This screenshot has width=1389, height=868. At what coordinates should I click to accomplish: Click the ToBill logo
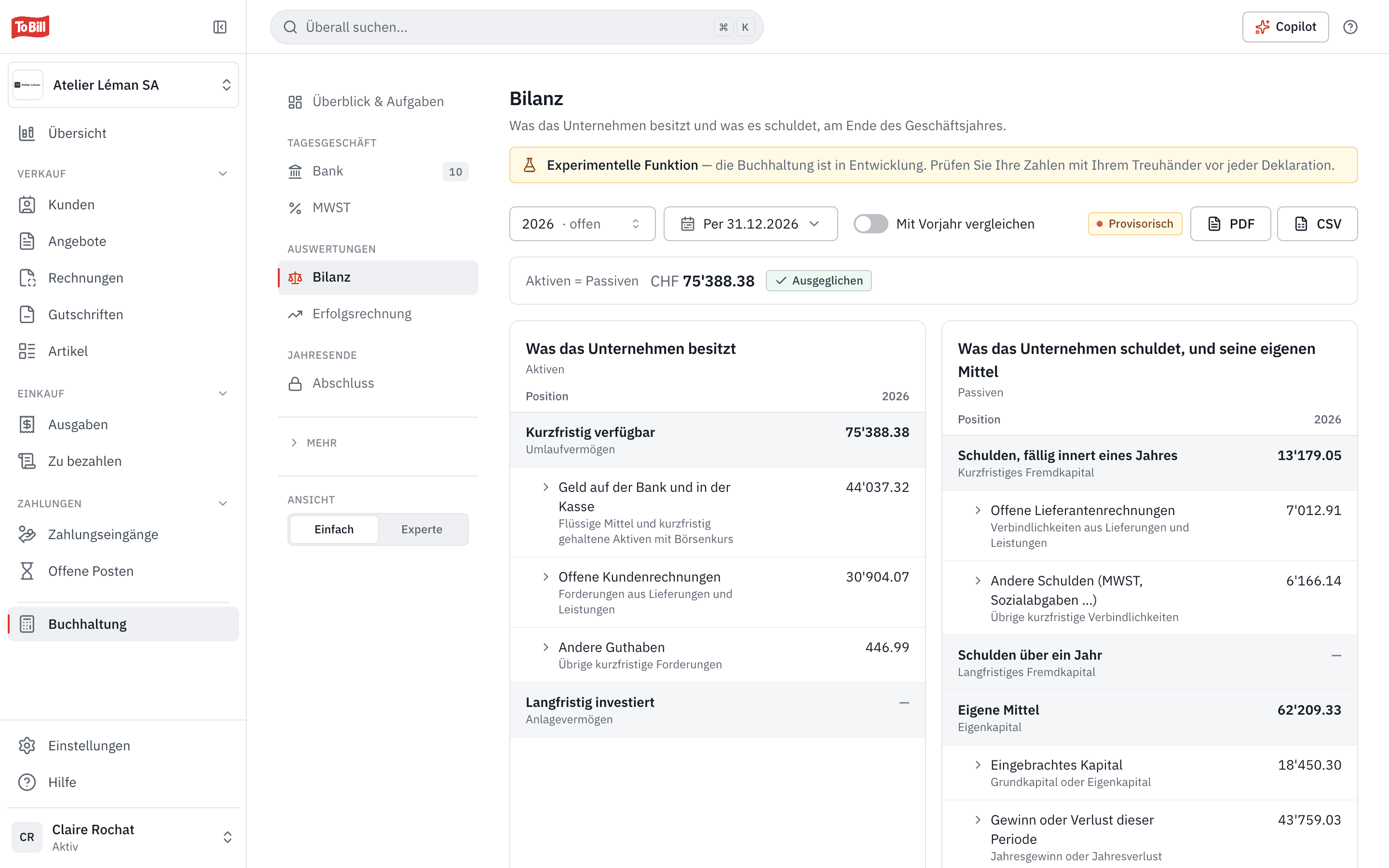[30, 27]
